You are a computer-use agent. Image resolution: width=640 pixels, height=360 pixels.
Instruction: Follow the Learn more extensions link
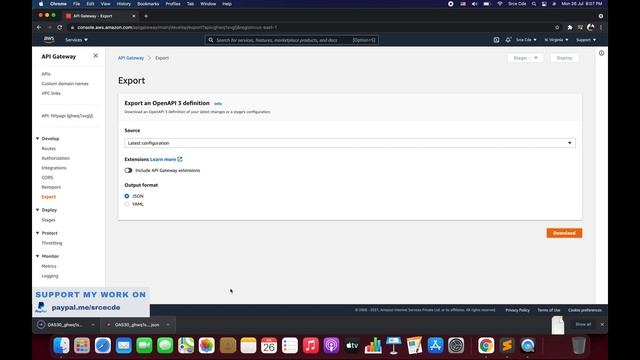coord(163,159)
